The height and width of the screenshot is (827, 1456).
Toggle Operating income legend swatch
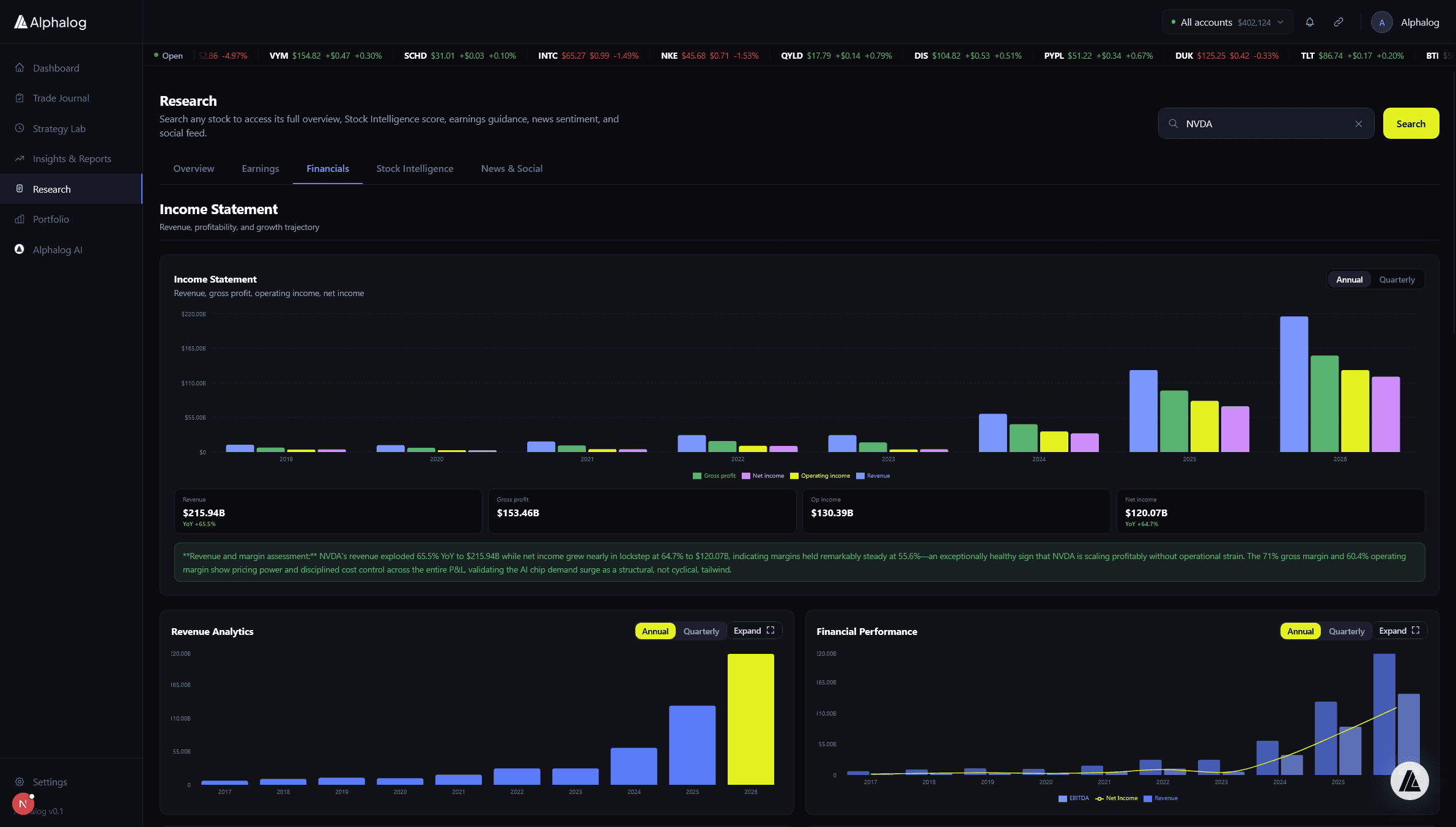(x=794, y=476)
